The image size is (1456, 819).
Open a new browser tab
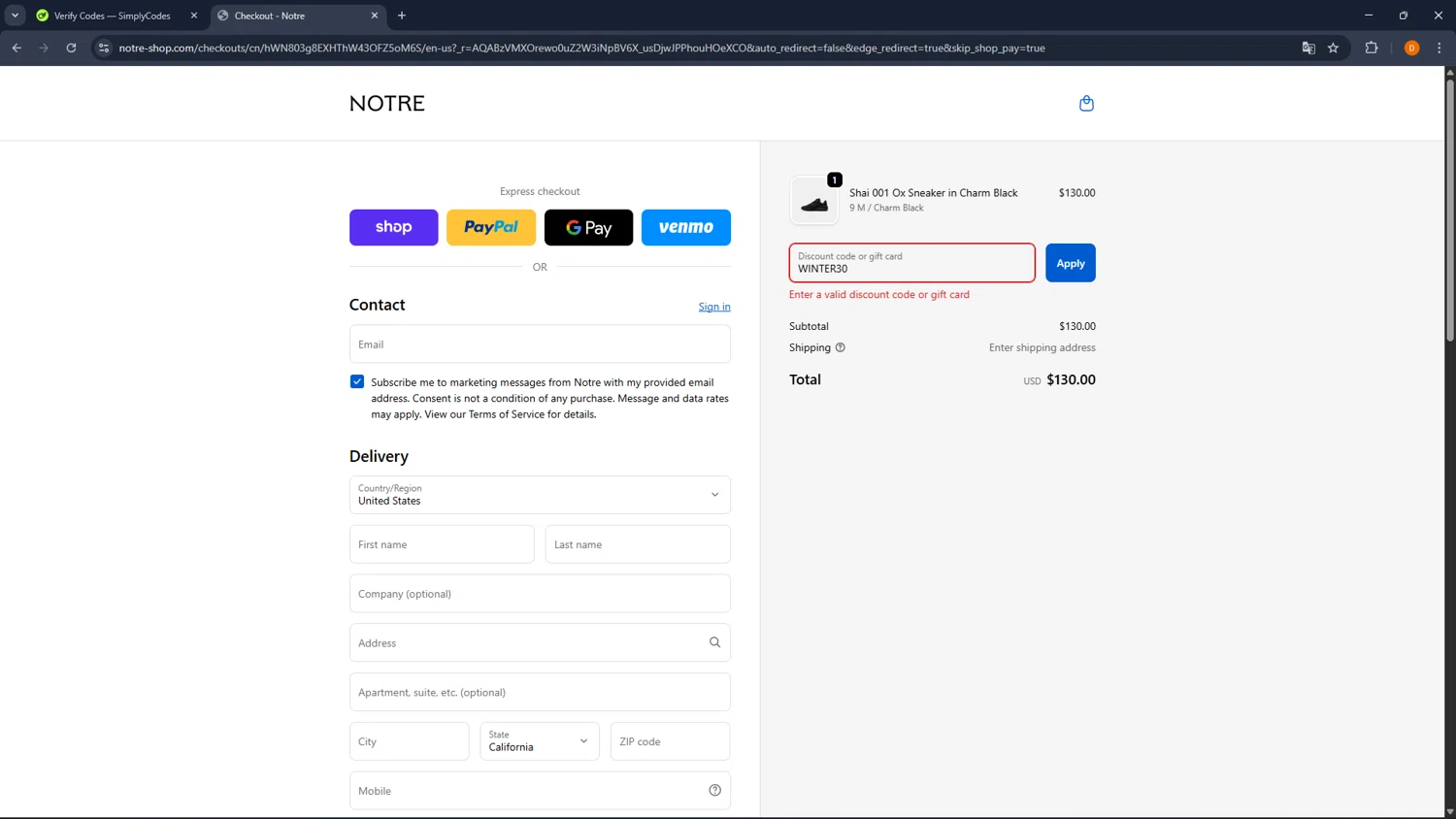pyautogui.click(x=402, y=16)
